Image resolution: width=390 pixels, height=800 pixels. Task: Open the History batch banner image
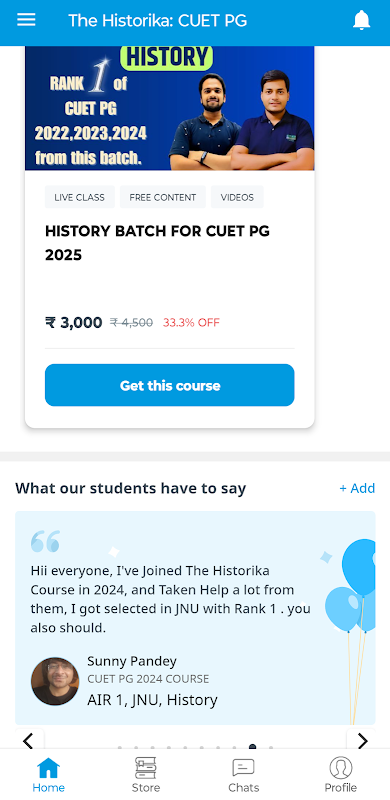pos(169,108)
